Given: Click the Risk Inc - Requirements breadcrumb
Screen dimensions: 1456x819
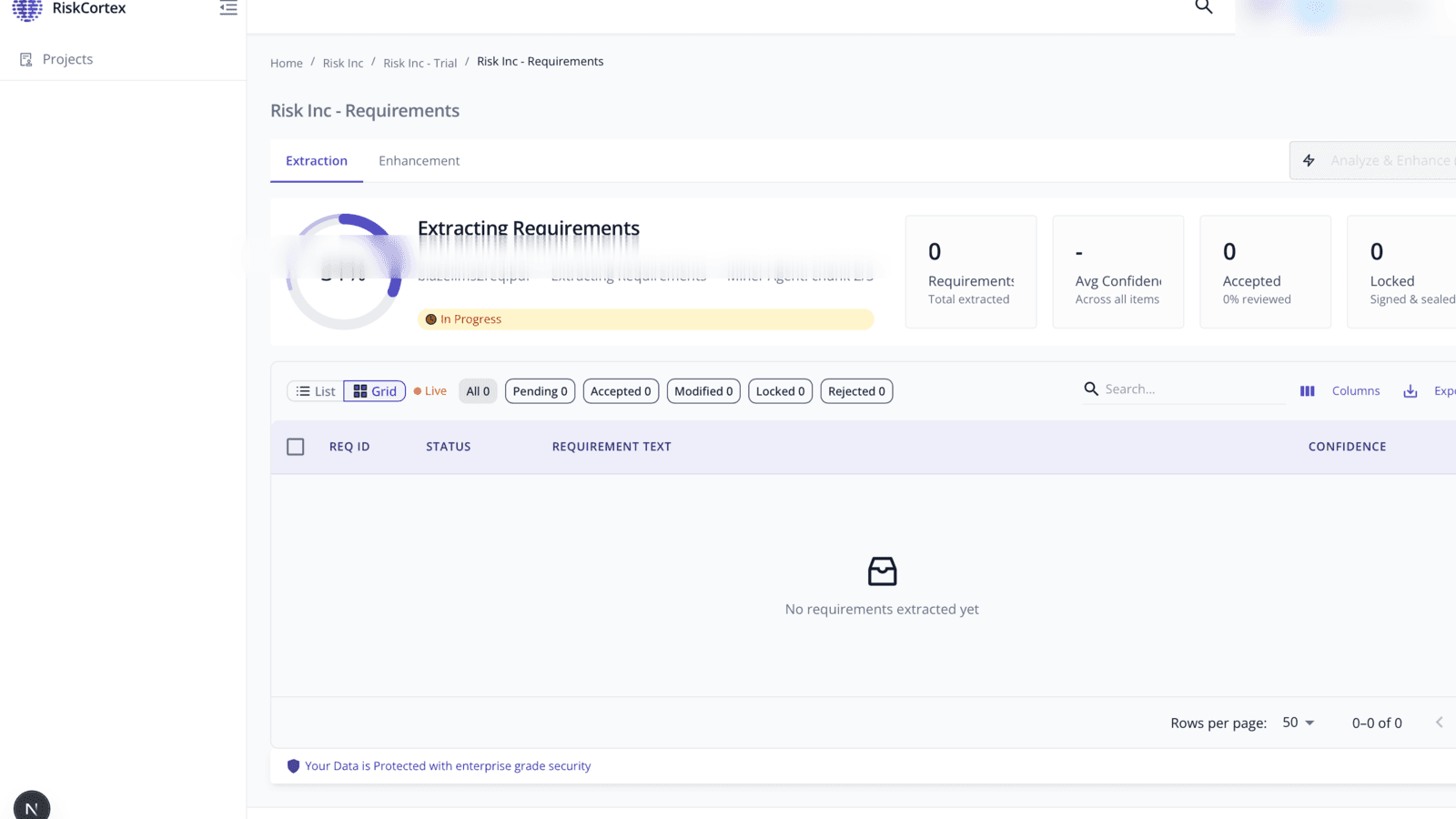Looking at the screenshot, I should [541, 62].
